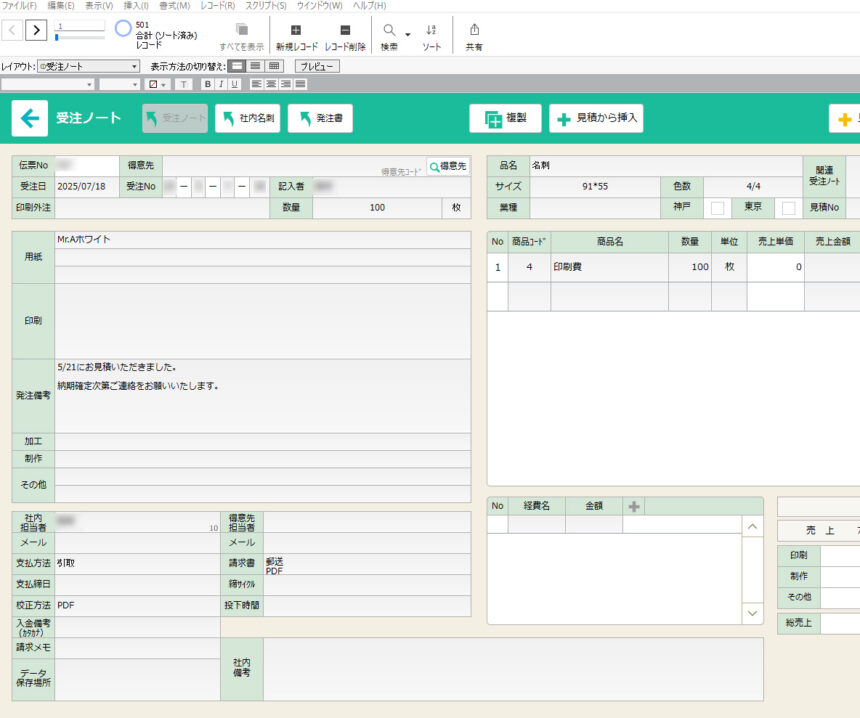
Task: Click the white back arrow button
Action: point(30,118)
